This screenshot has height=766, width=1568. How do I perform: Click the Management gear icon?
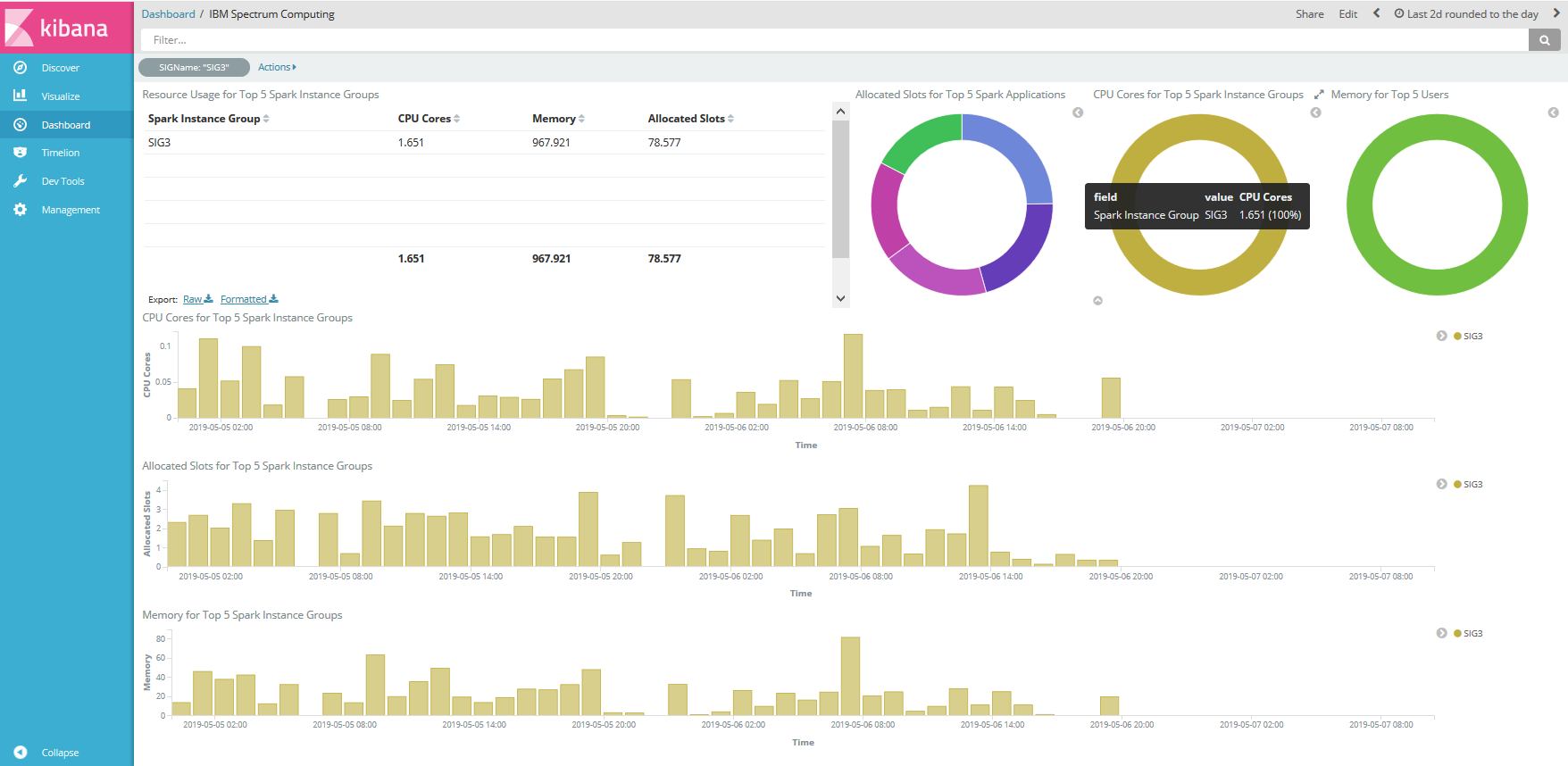tap(20, 210)
